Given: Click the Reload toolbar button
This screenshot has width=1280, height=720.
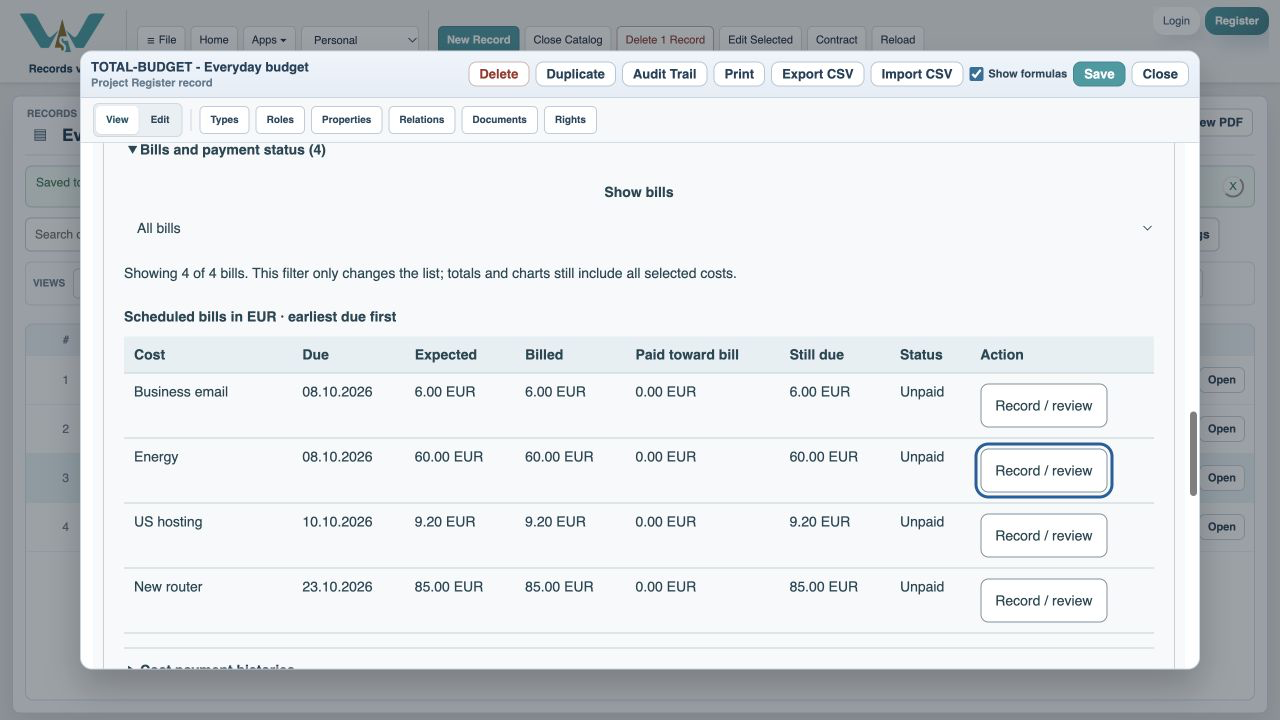Looking at the screenshot, I should coord(898,40).
